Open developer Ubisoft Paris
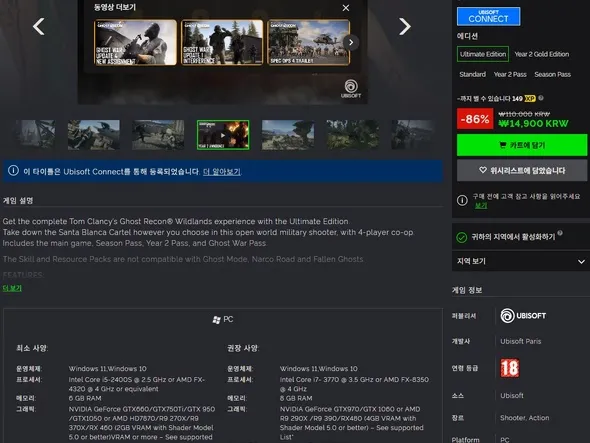The image size is (590, 443). [x=520, y=341]
